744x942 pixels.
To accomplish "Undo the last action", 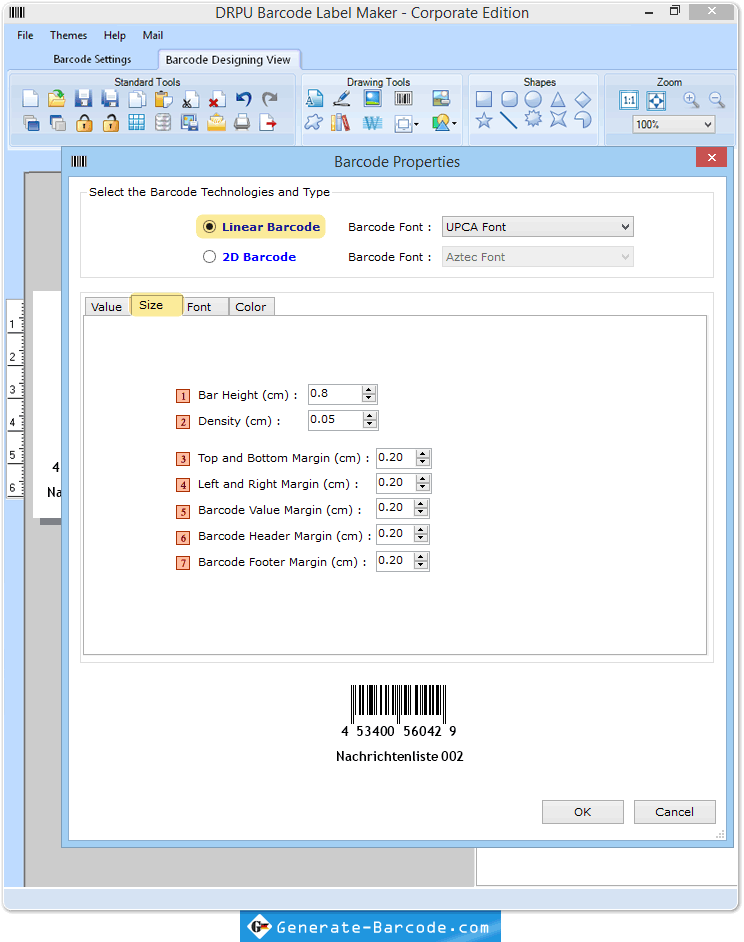I will click(x=243, y=99).
